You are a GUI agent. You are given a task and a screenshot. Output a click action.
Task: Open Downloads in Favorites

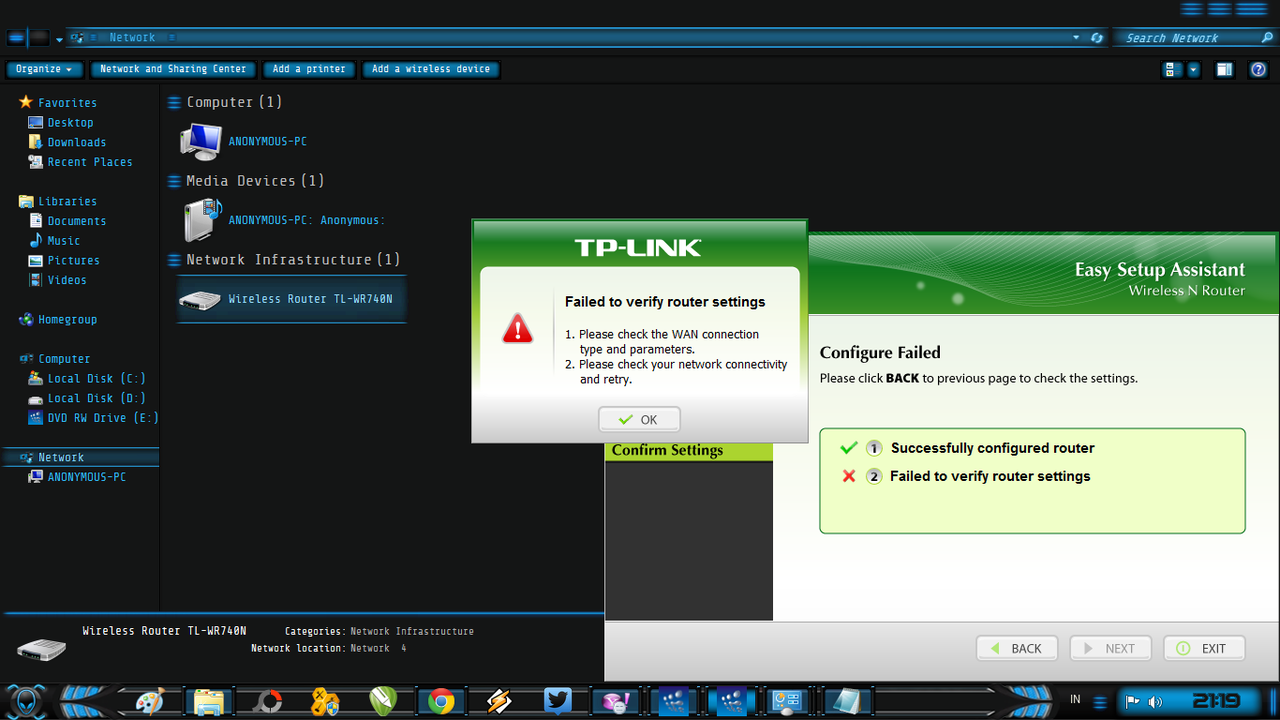[67, 142]
